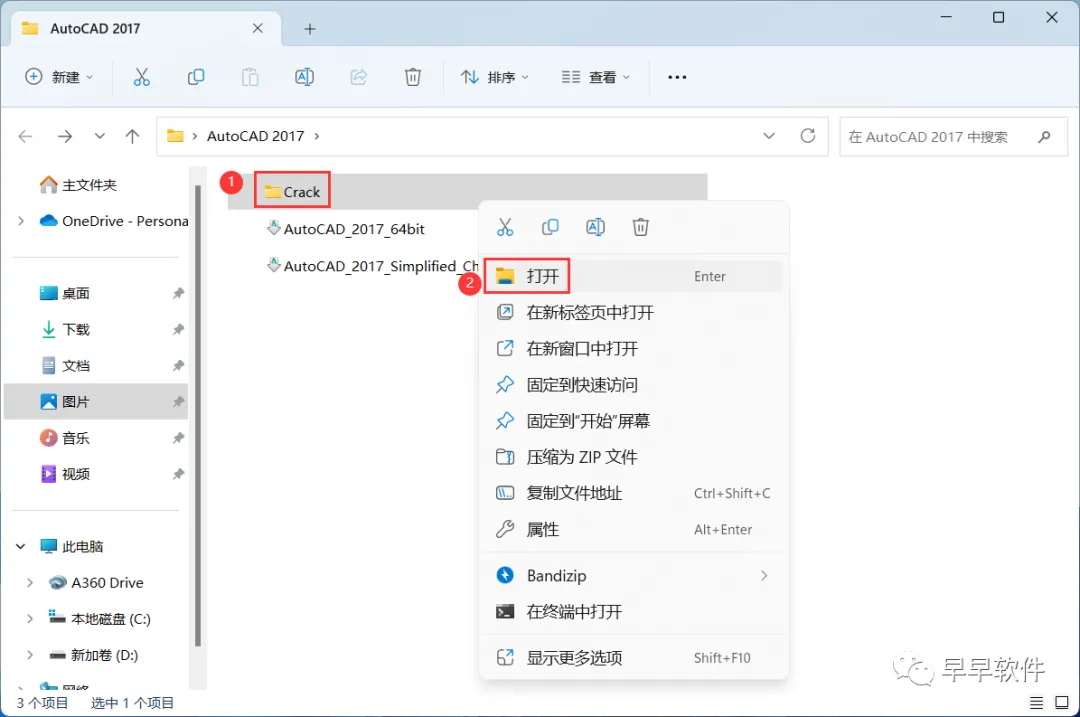Choose 在新标签页中打开 menu entry

[634, 313]
